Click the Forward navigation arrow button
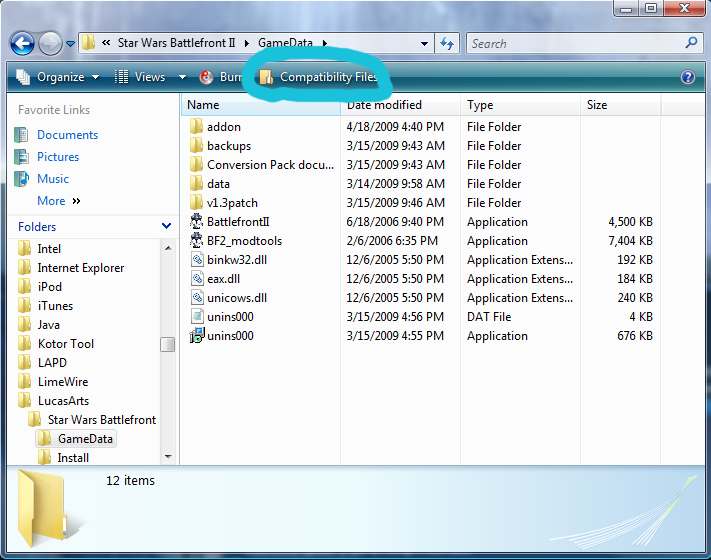Image resolution: width=711 pixels, height=560 pixels. point(50,44)
